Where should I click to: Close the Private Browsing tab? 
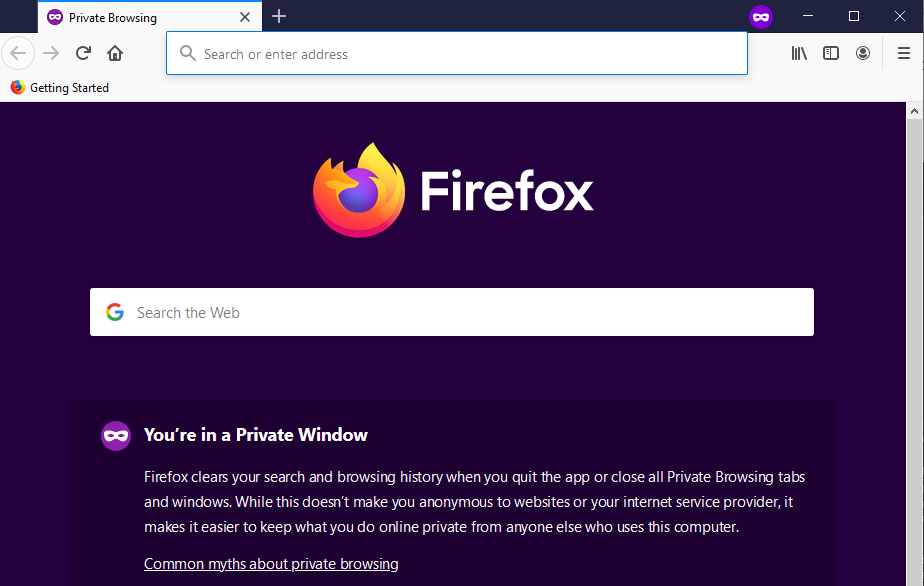coord(245,16)
